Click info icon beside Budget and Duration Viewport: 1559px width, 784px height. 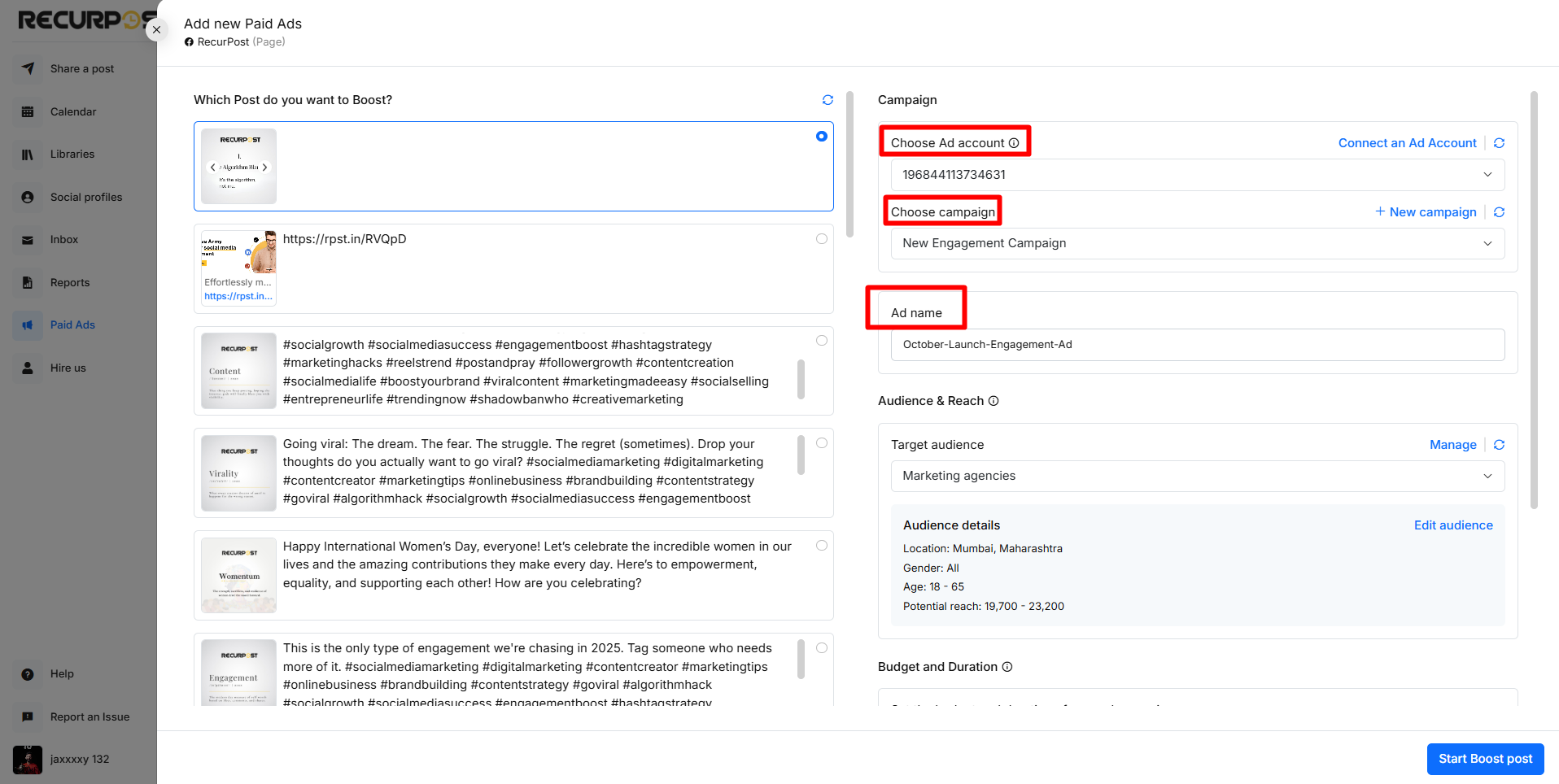pos(1007,667)
